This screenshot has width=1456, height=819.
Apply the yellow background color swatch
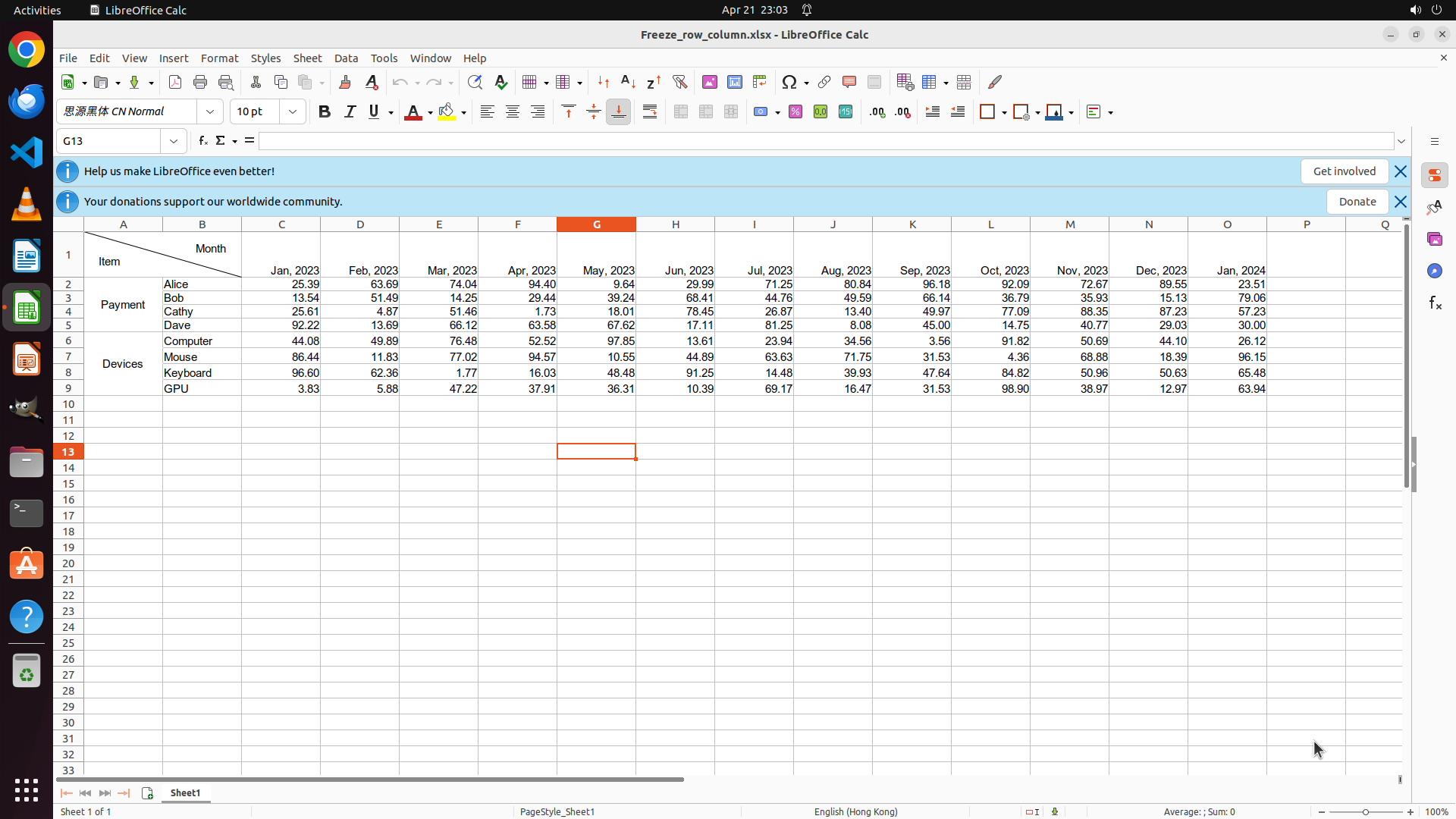(447, 111)
